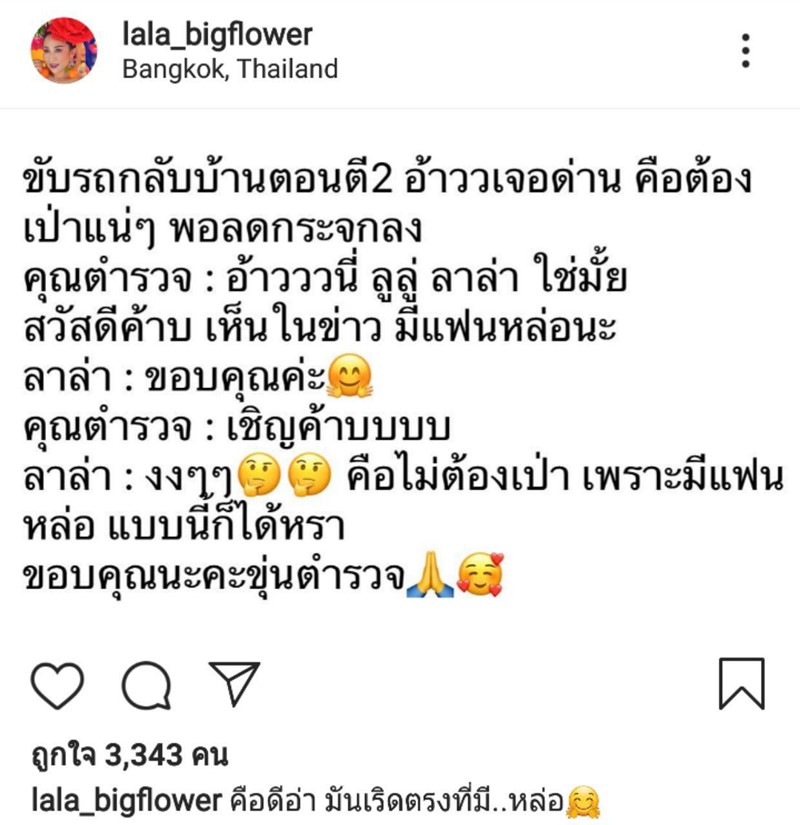Visit lala_bigflower profile from the header username
Image resolution: width=800 pixels, height=825 pixels.
217,35
